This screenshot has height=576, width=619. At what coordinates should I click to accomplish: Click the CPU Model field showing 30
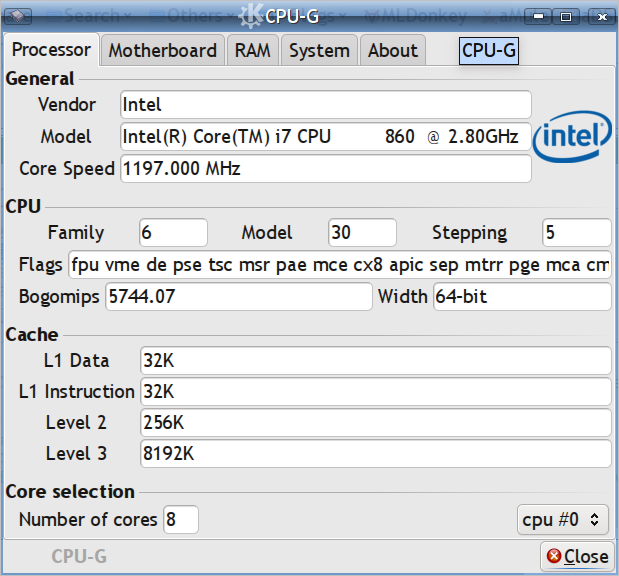point(362,233)
